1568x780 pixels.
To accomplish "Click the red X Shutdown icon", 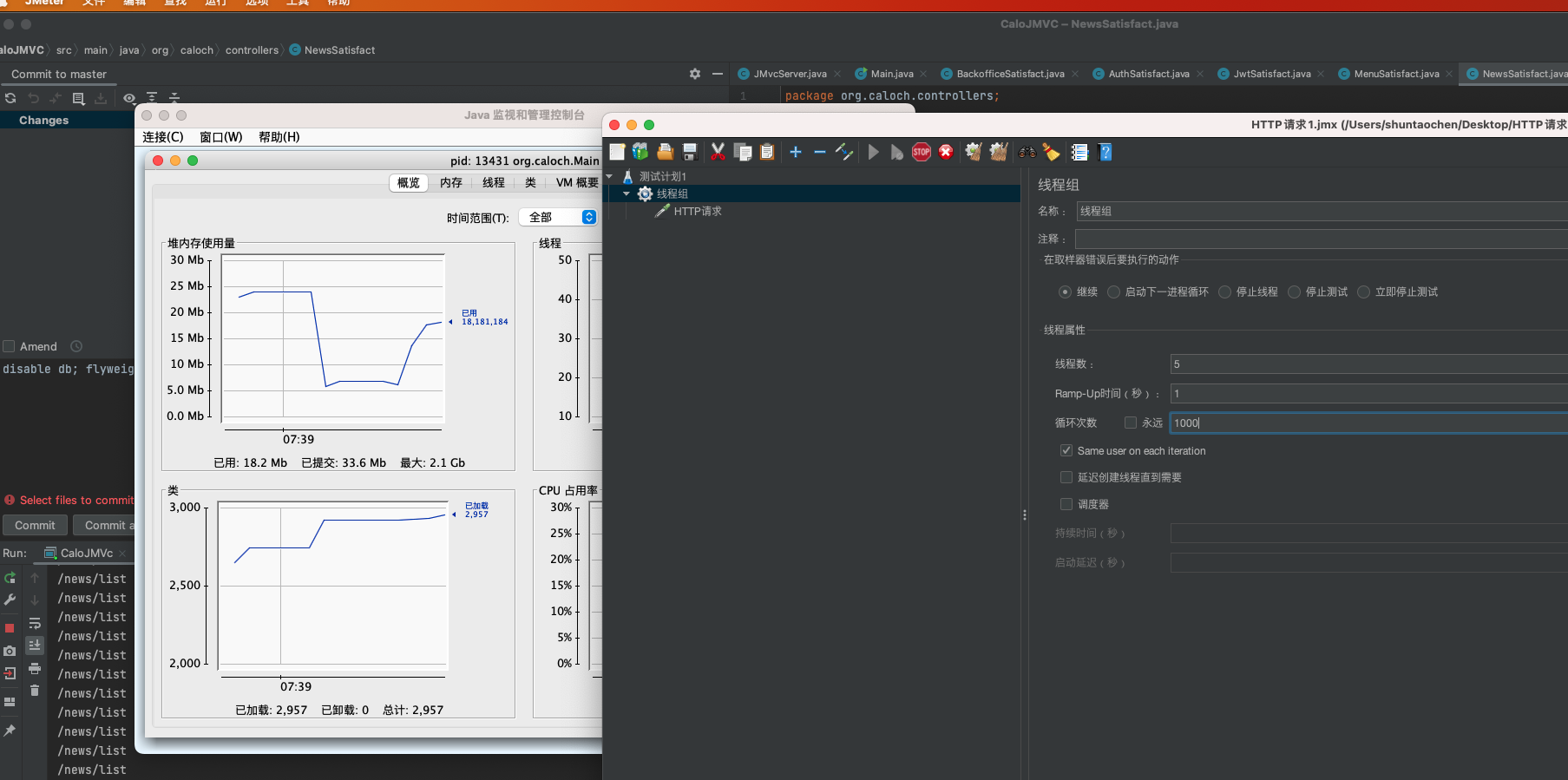I will (x=946, y=152).
